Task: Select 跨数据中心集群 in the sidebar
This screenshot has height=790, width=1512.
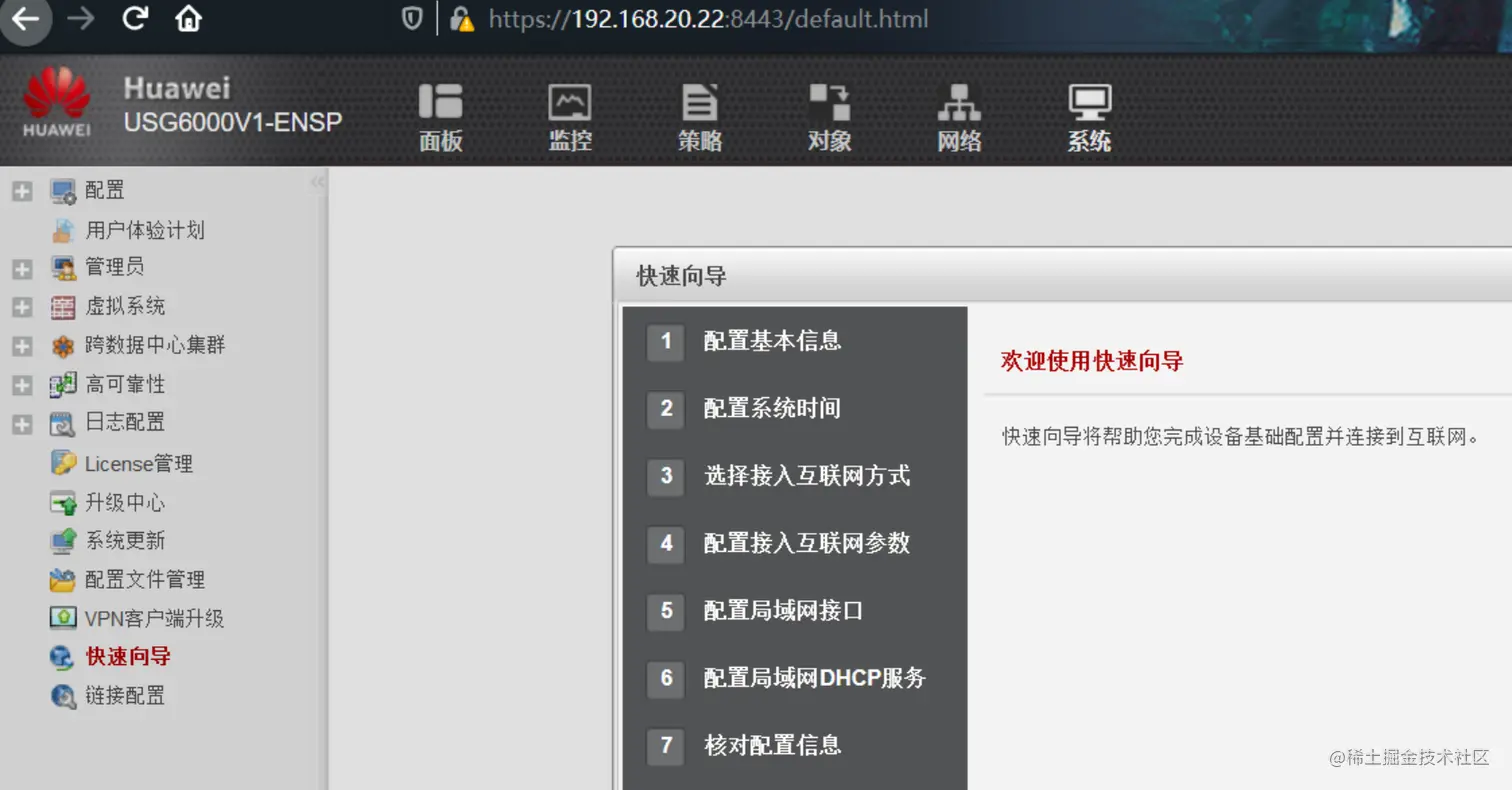Action: (155, 345)
